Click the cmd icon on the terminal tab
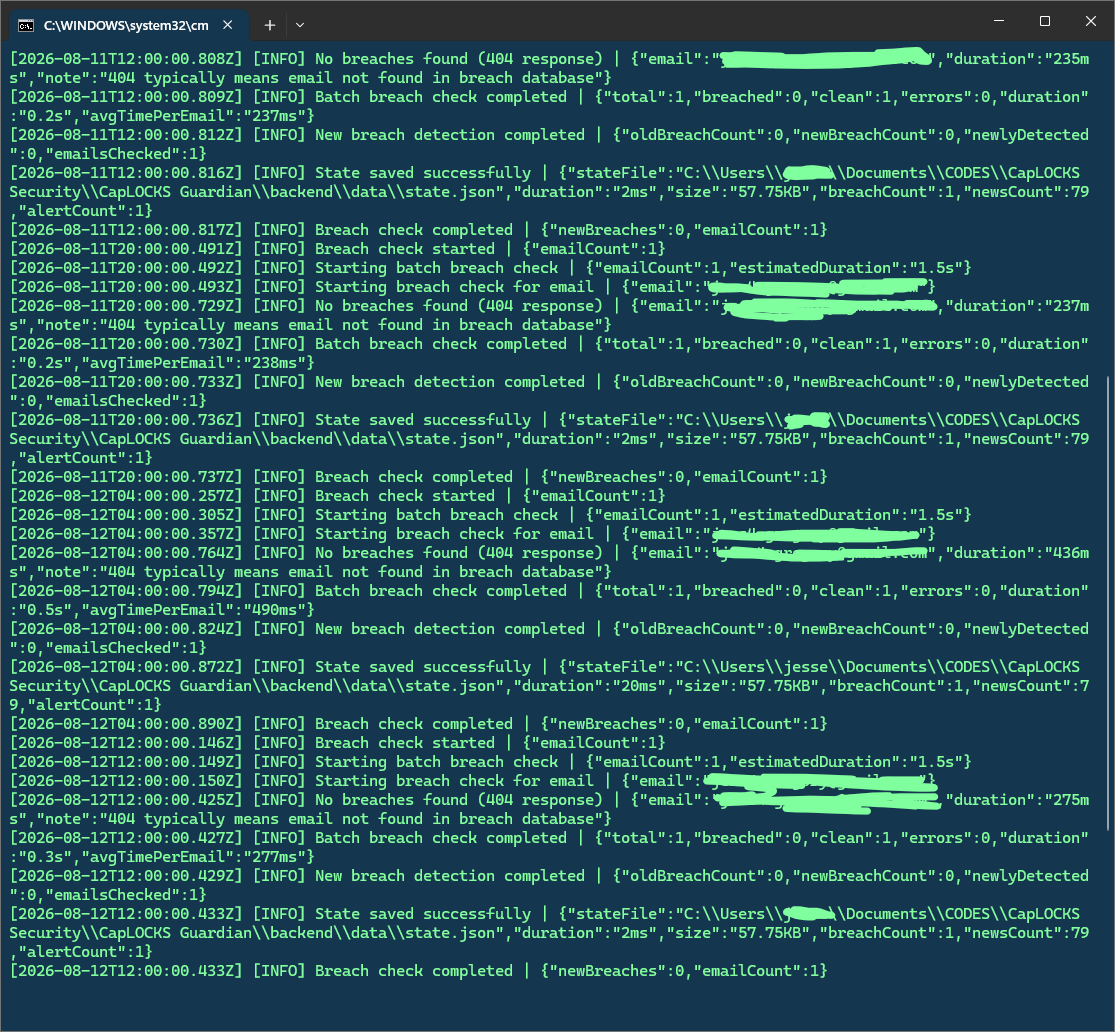This screenshot has height=1032, width=1115. click(26, 26)
